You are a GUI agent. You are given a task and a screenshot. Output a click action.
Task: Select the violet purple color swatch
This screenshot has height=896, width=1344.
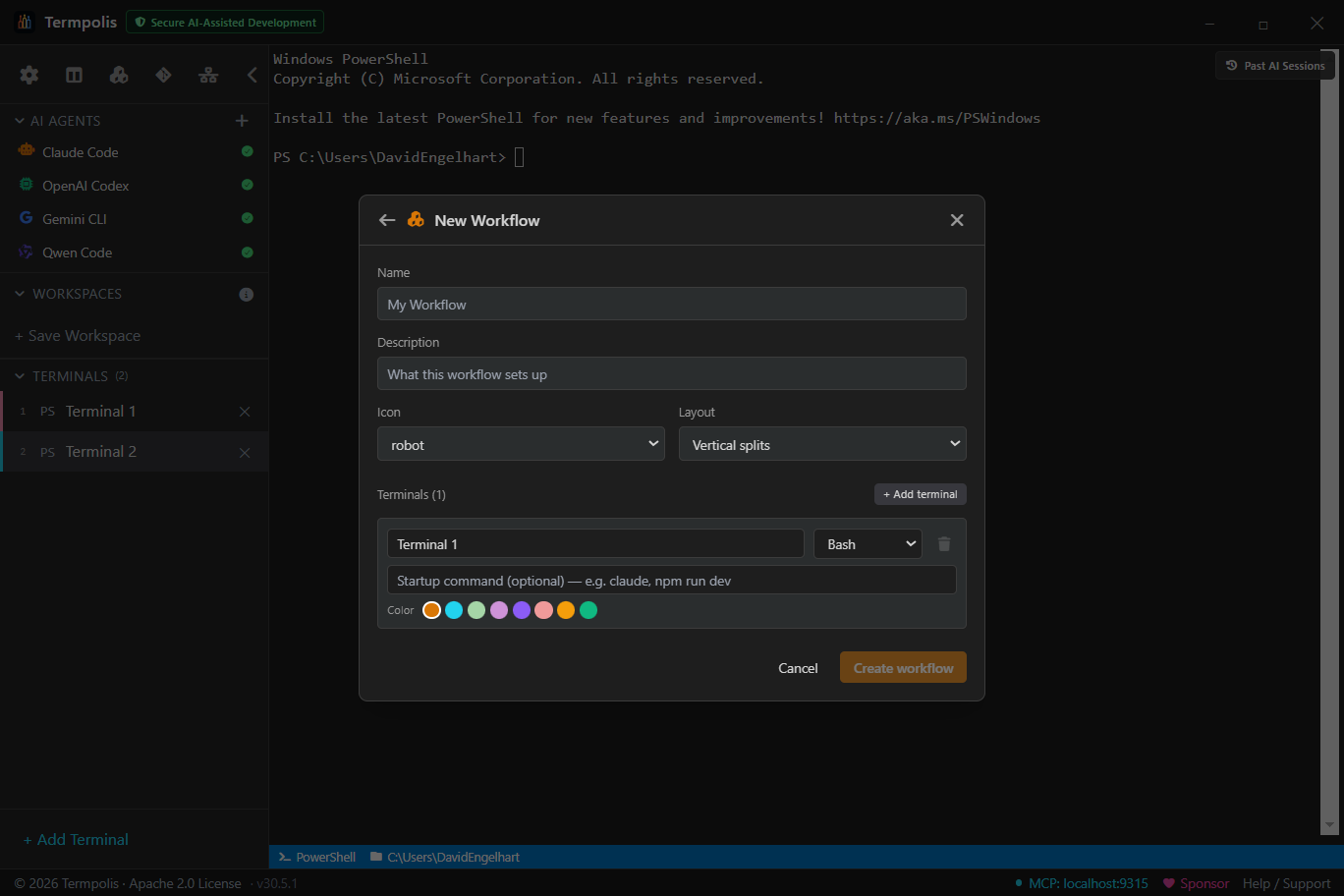coord(522,610)
